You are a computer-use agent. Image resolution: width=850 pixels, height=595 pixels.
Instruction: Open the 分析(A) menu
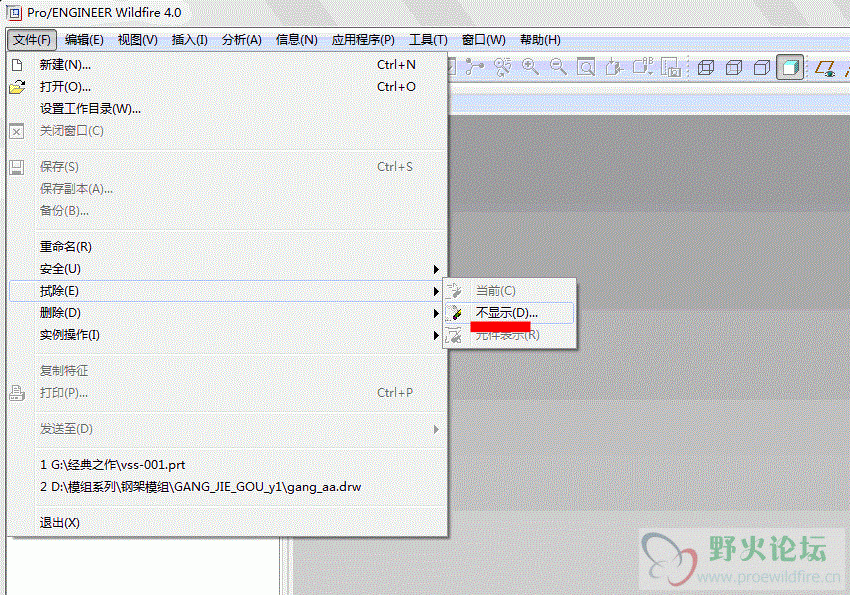[242, 40]
